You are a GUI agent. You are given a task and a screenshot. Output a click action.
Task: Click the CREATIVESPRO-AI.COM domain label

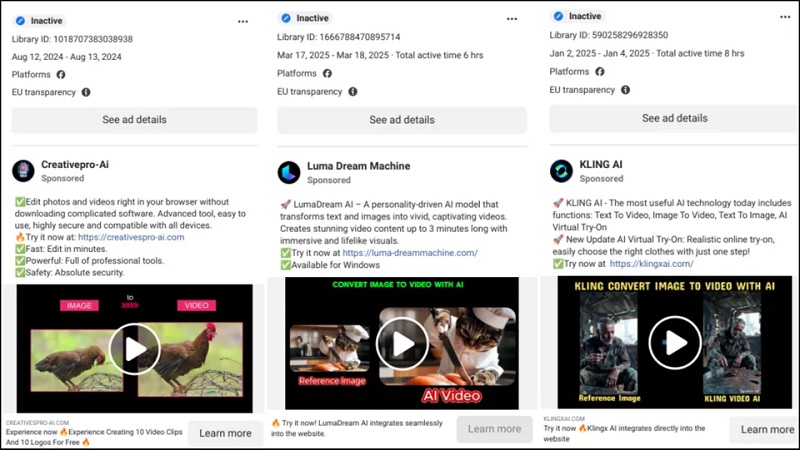pos(37,423)
